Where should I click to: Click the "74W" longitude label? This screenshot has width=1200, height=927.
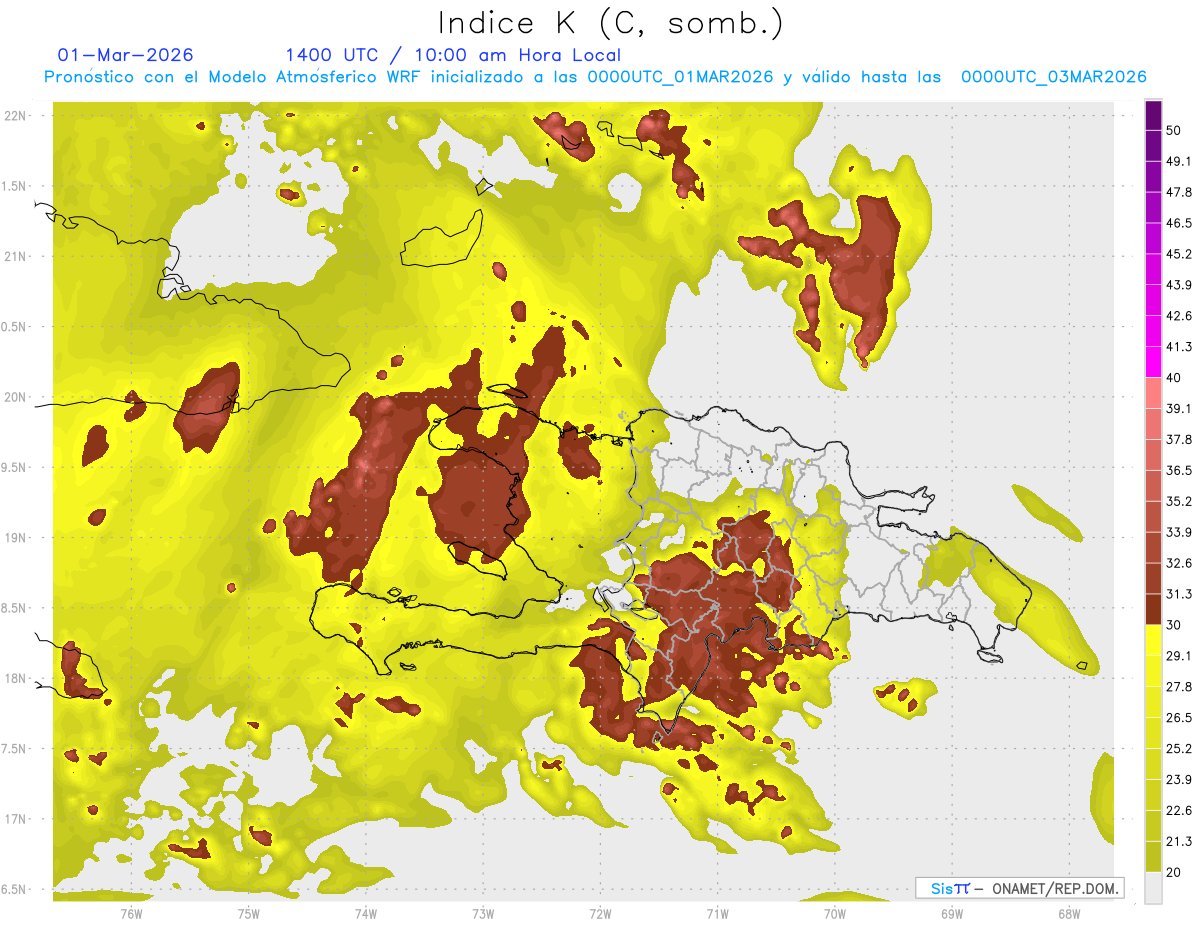coord(366,913)
